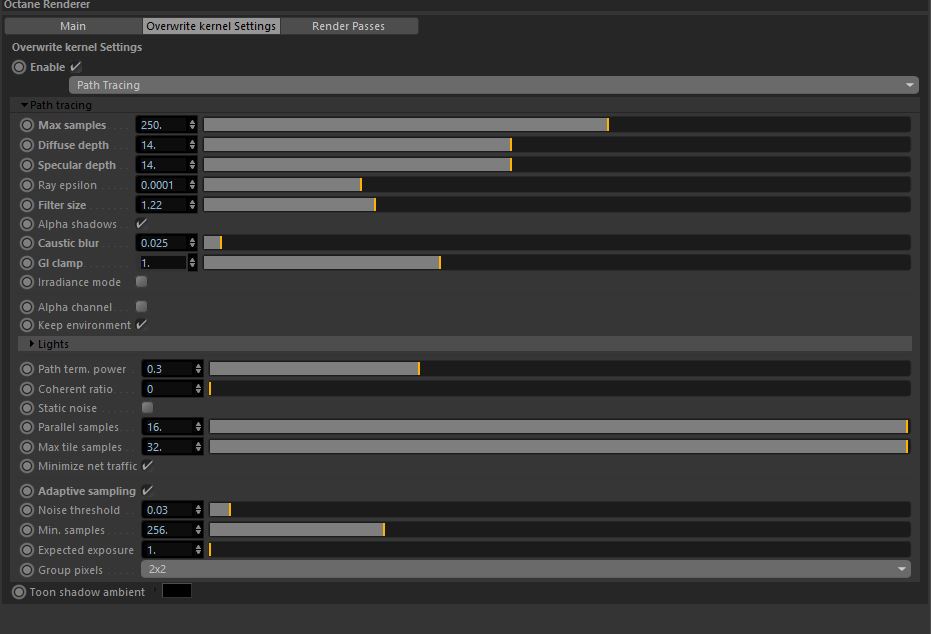This screenshot has width=931, height=634.
Task: Click the Filter size slider bar
Action: point(557,205)
